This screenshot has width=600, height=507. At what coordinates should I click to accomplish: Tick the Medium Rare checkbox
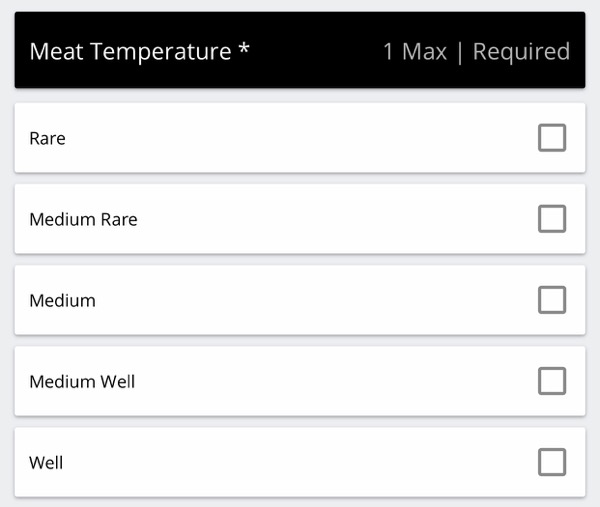(x=552, y=219)
